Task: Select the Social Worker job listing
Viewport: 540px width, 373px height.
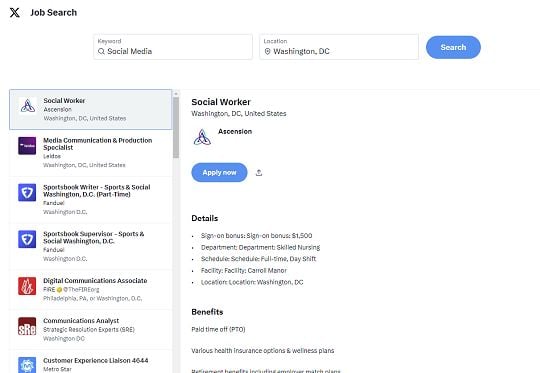Action: (91, 110)
